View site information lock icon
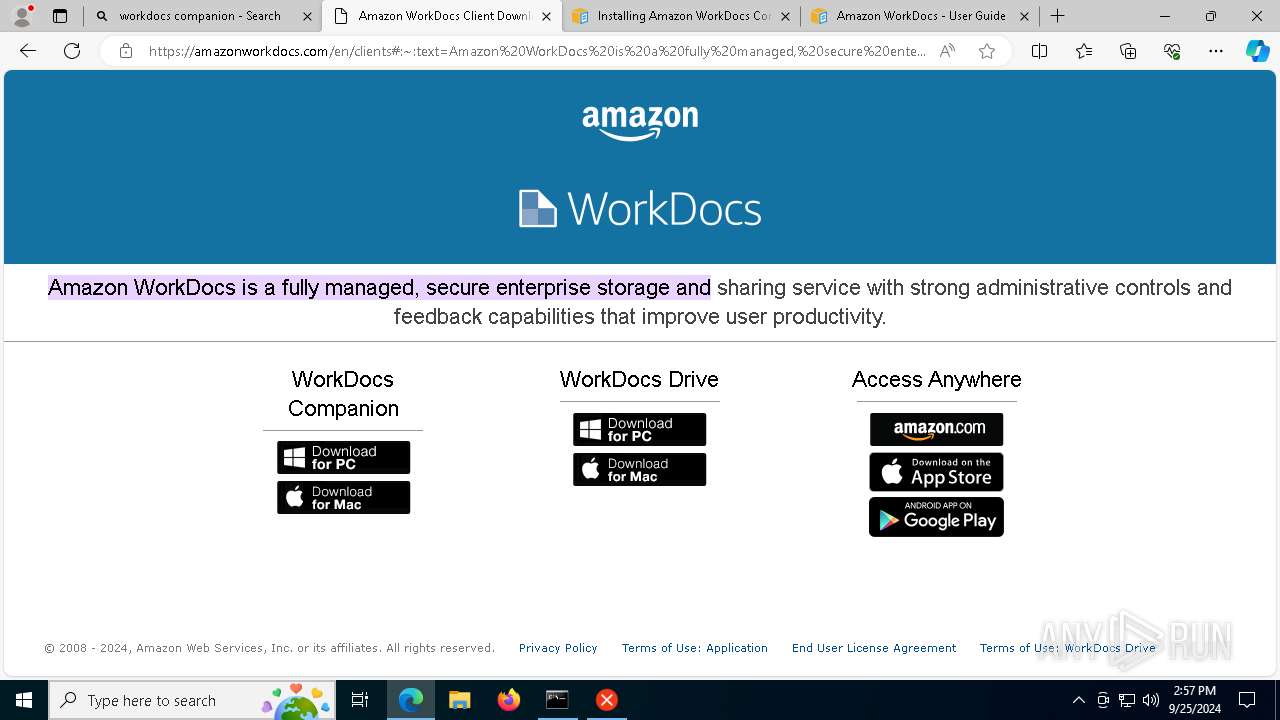 (x=125, y=51)
